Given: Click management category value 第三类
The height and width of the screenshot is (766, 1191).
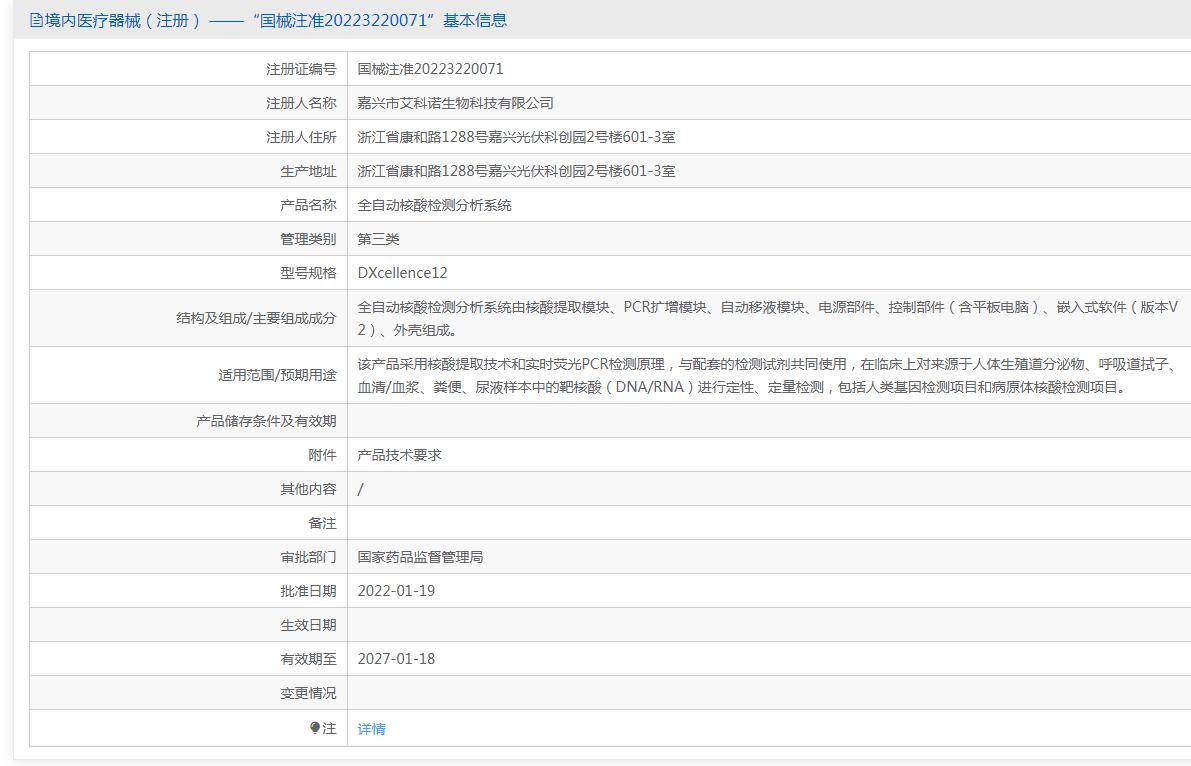Looking at the screenshot, I should (378, 239).
